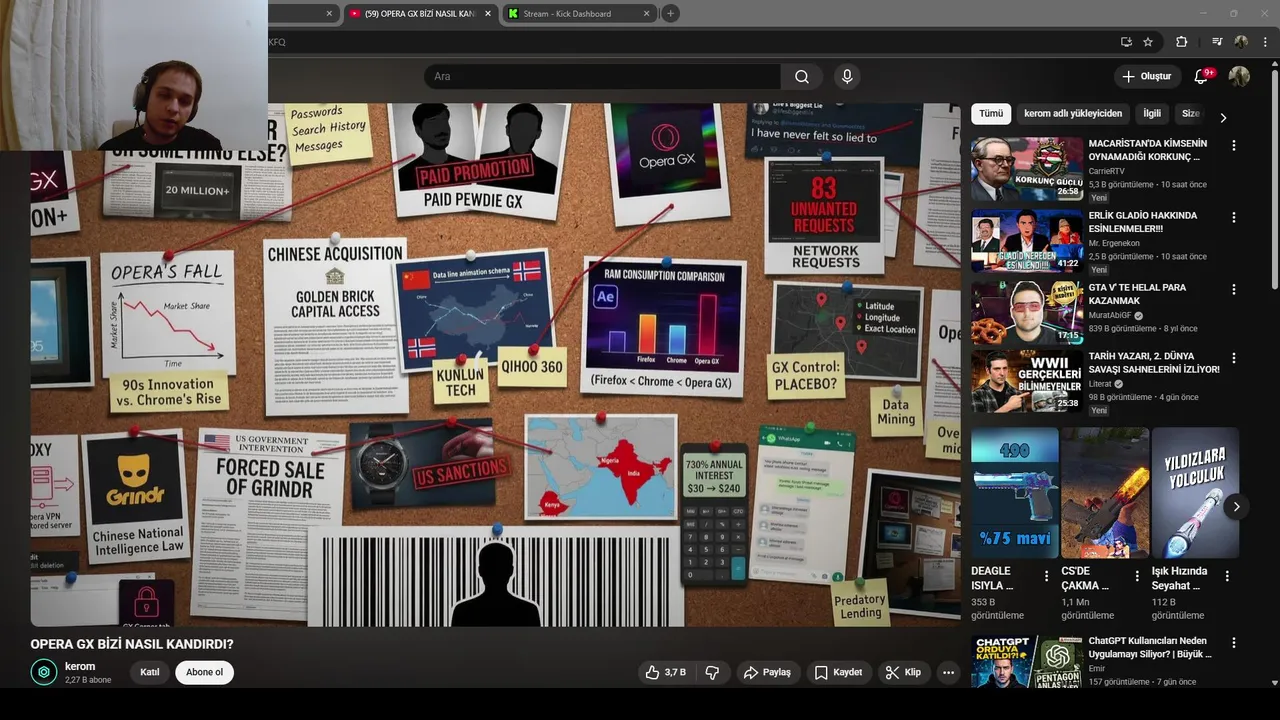This screenshot has width=1280, height=720.
Task: Select kerom adlı yükleyiciden chip
Action: (x=1073, y=114)
